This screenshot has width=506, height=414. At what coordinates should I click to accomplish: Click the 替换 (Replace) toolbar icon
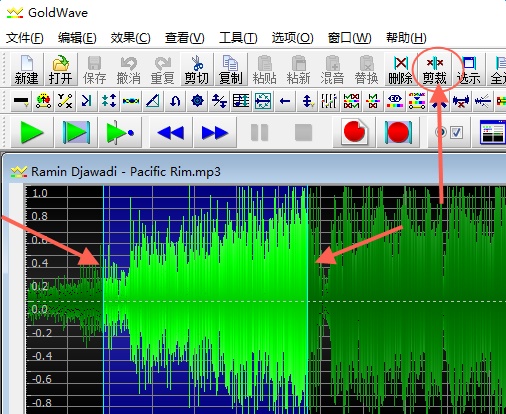tap(366, 69)
